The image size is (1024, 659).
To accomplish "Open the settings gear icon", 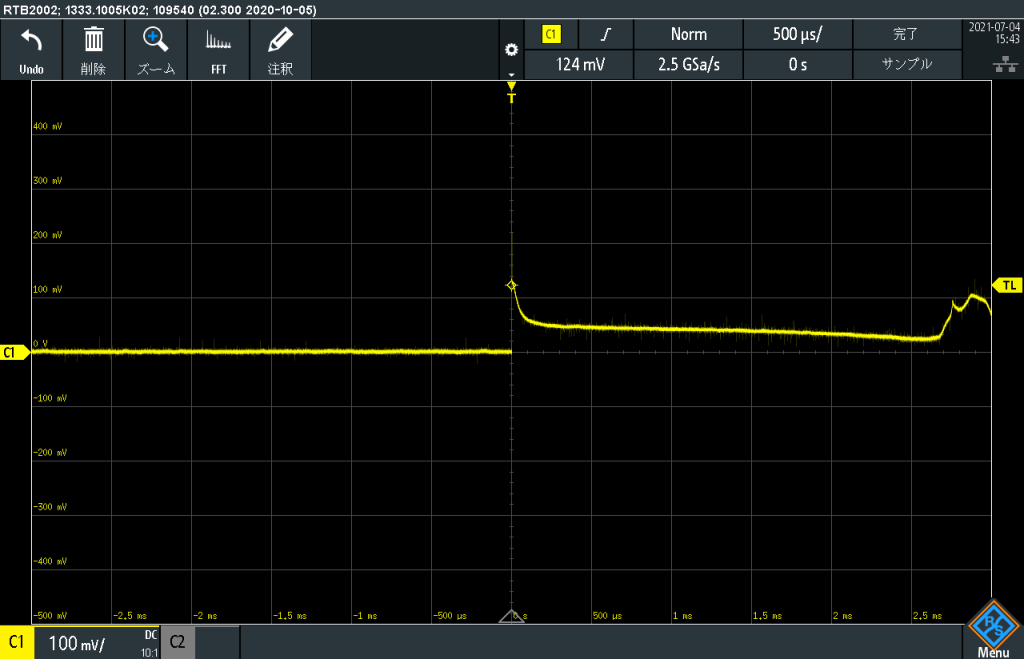I will (512, 50).
